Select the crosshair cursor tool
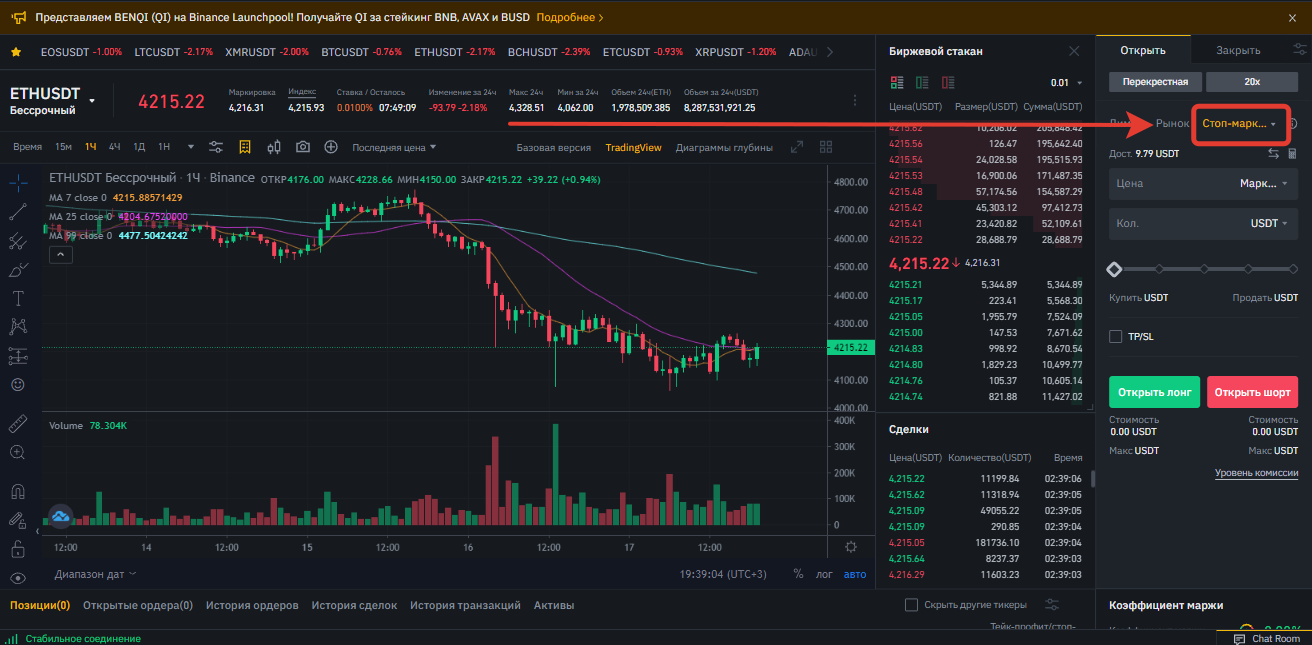Screen dimensions: 1312x645 click(x=18, y=182)
